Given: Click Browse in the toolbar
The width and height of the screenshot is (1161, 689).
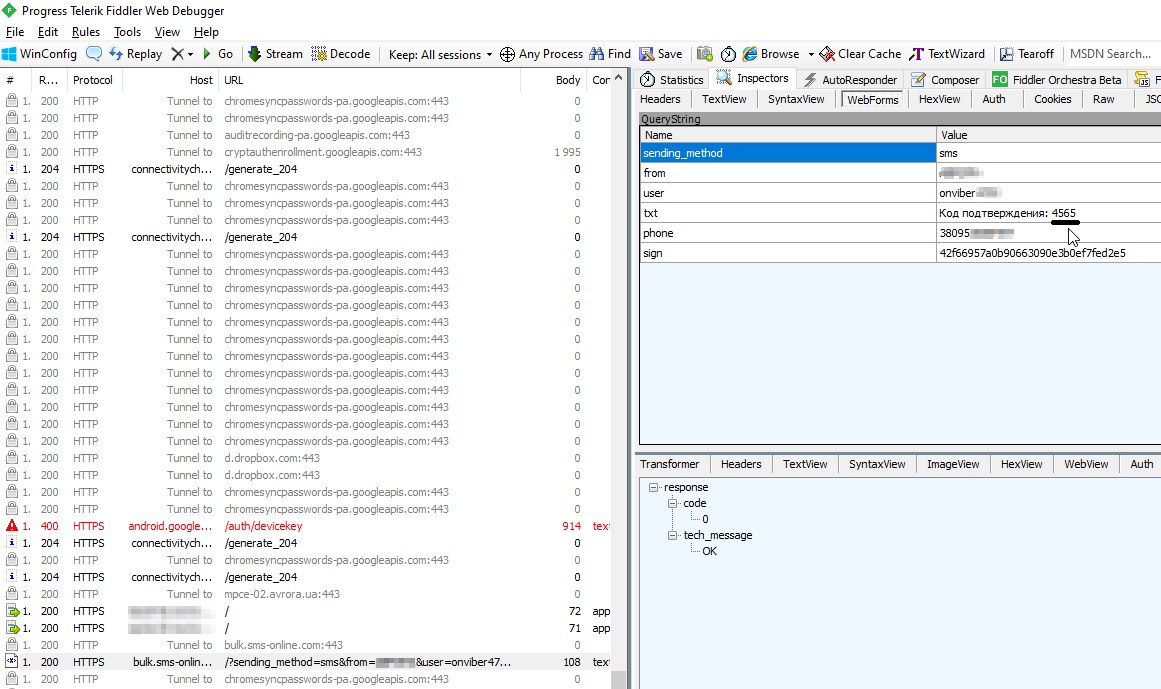Looking at the screenshot, I should point(771,54).
